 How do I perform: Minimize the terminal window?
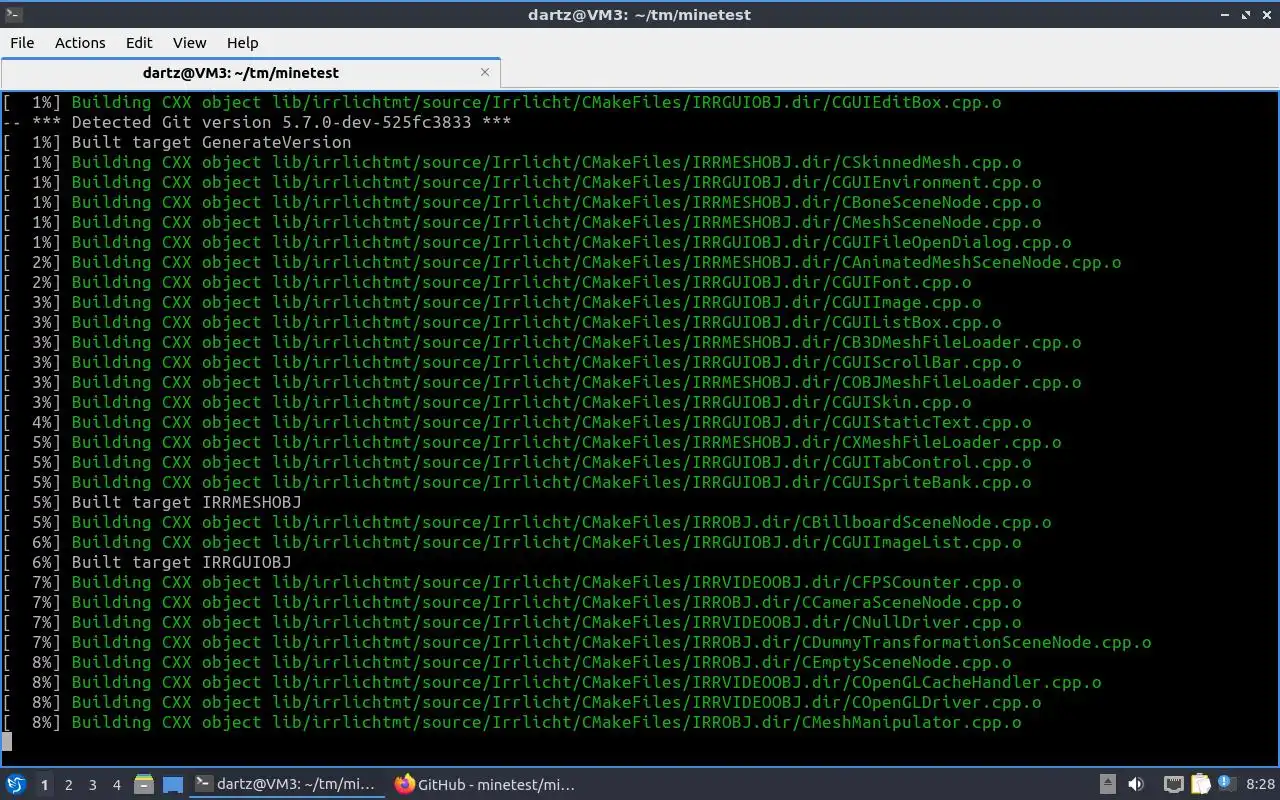coord(1226,14)
